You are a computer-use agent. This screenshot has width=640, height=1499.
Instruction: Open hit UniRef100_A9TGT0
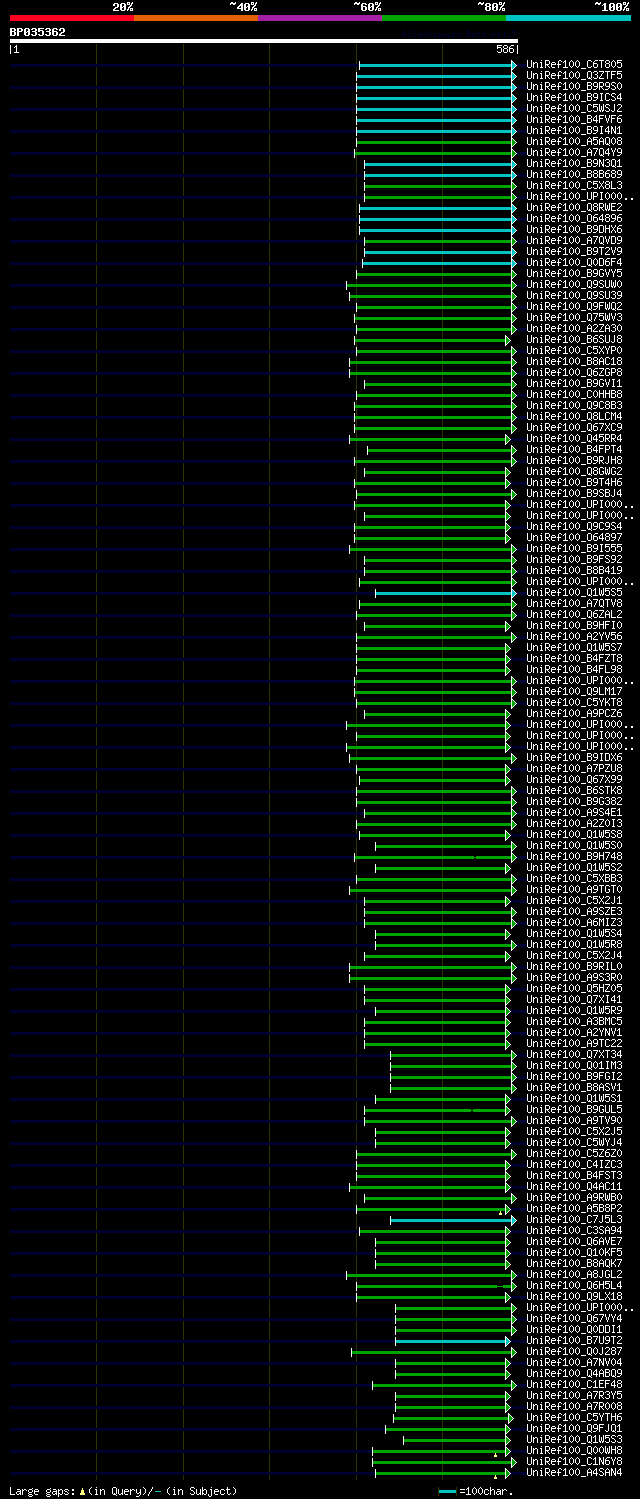pyautogui.click(x=574, y=890)
